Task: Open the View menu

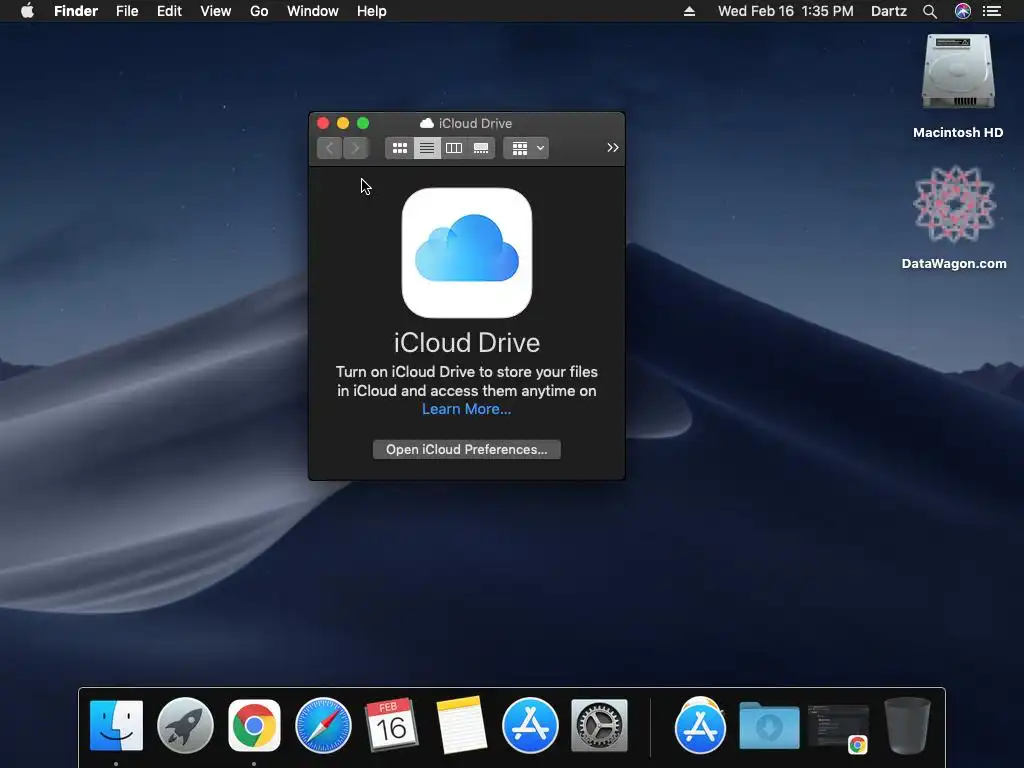Action: 216,11
